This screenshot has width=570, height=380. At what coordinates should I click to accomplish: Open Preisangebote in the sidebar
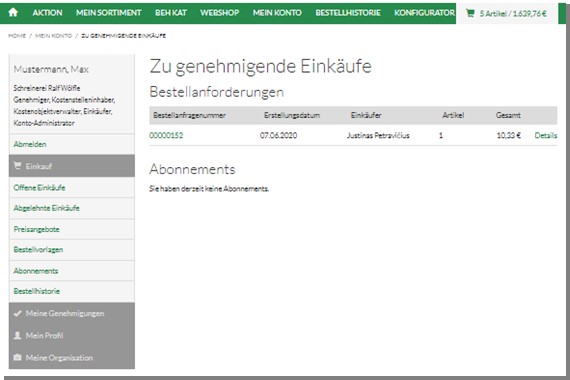tap(36, 229)
